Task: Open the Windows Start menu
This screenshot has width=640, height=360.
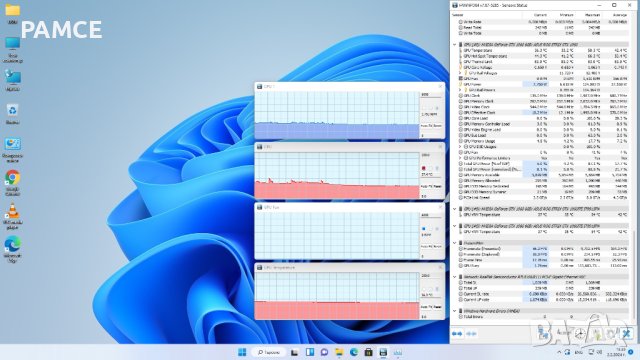Action: click(x=242, y=352)
